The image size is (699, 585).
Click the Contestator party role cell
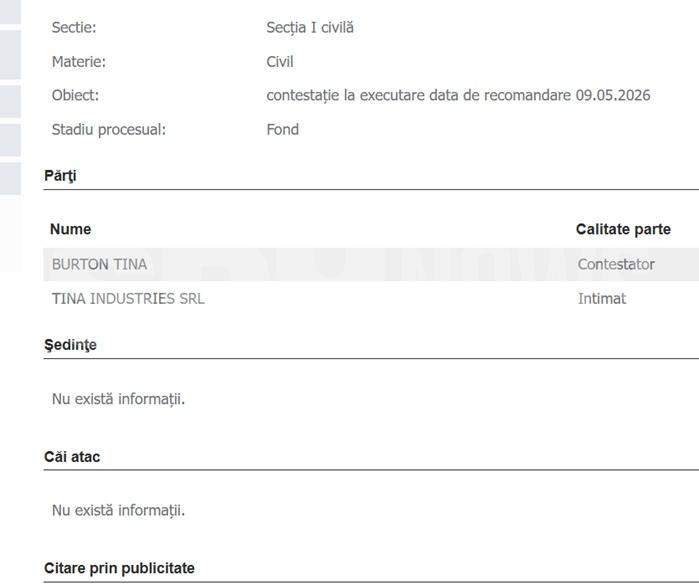(x=616, y=265)
